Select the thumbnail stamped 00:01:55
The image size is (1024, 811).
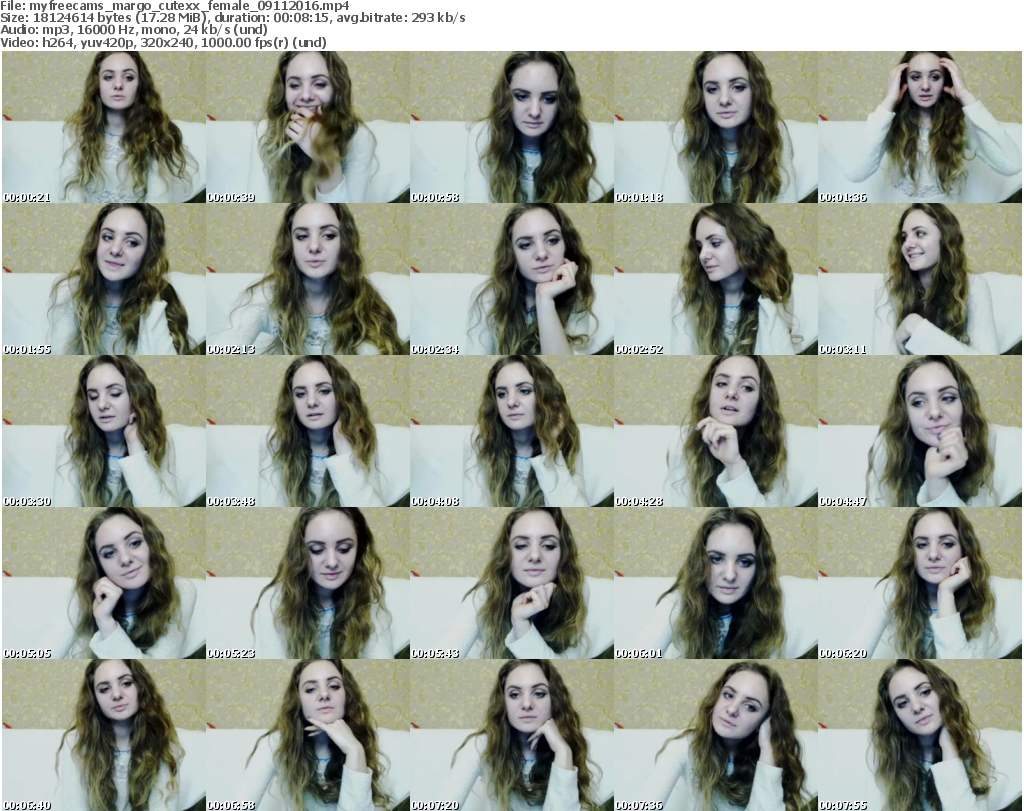pyautogui.click(x=104, y=279)
